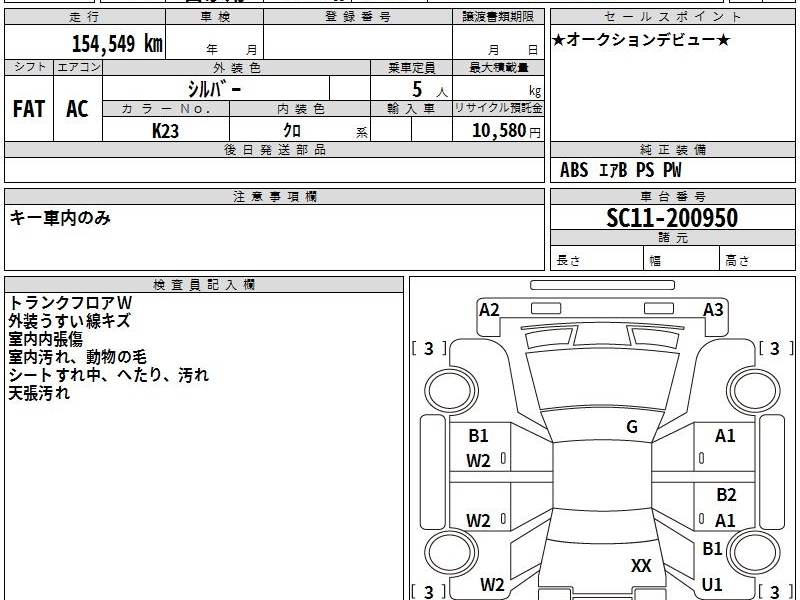This screenshot has height=600, width=800.
Task: Select the inspector line 天張汚れ
Action: click(x=39, y=393)
